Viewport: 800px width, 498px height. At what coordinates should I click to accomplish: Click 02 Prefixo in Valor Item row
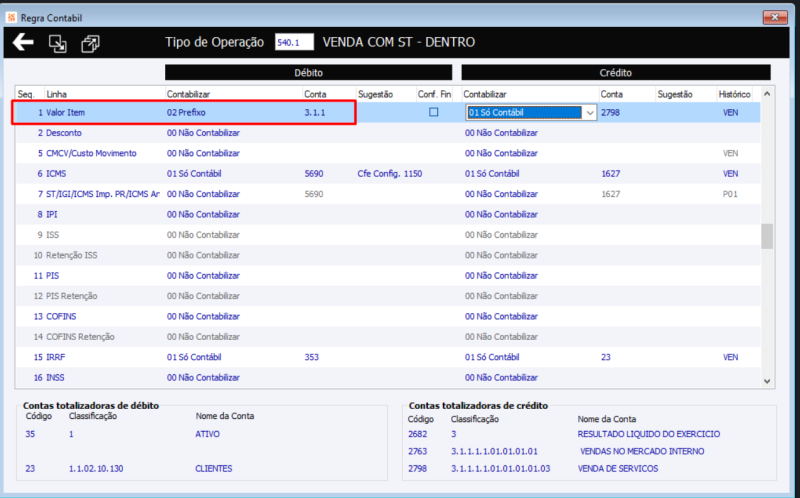[x=186, y=113]
